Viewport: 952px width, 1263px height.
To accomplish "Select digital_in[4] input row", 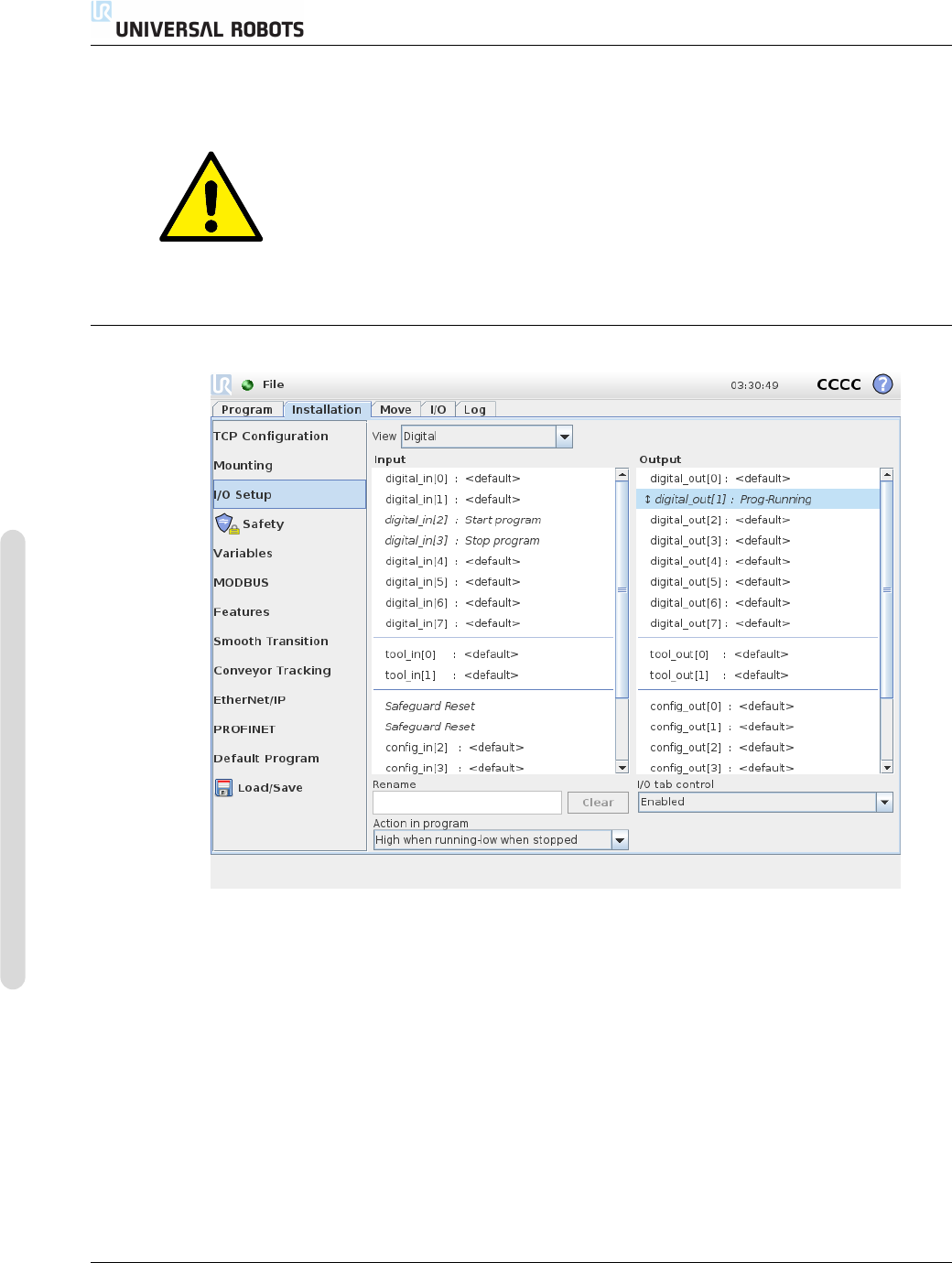I will click(493, 562).
